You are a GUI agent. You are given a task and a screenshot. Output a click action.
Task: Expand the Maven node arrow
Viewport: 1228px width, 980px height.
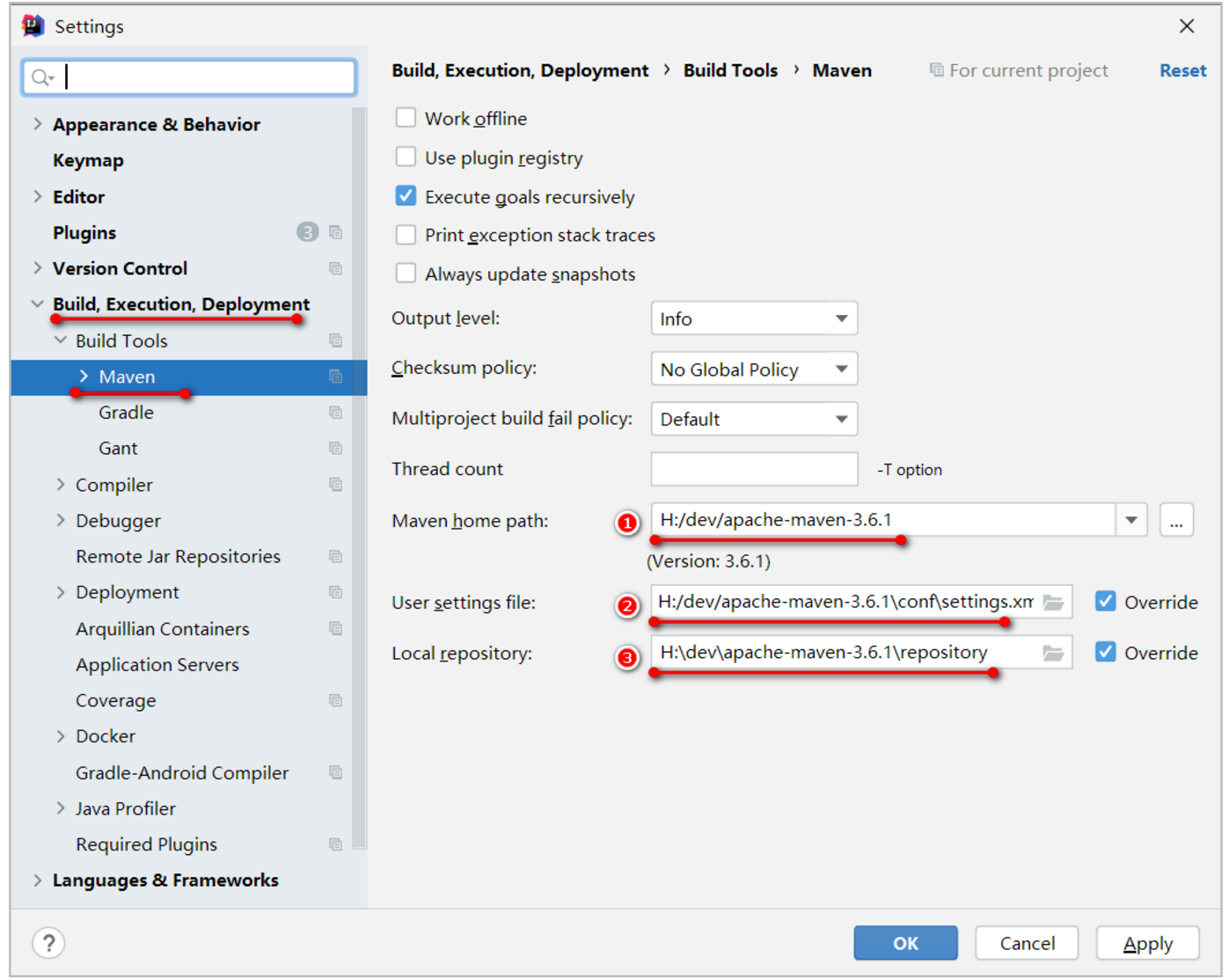coord(84,376)
